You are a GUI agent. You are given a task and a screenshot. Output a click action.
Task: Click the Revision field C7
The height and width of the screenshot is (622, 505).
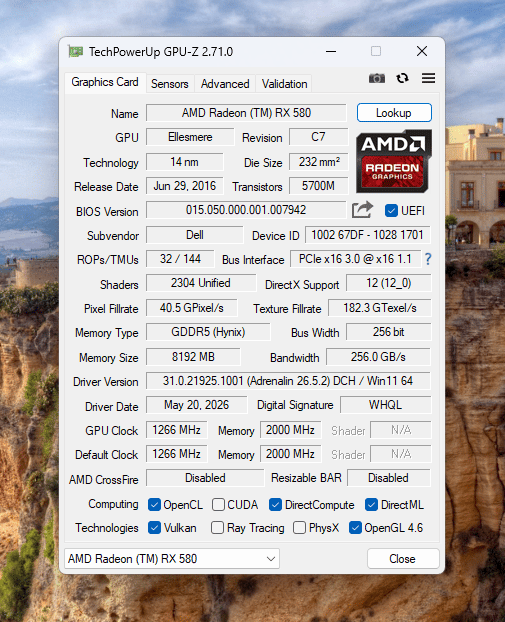coord(319,137)
